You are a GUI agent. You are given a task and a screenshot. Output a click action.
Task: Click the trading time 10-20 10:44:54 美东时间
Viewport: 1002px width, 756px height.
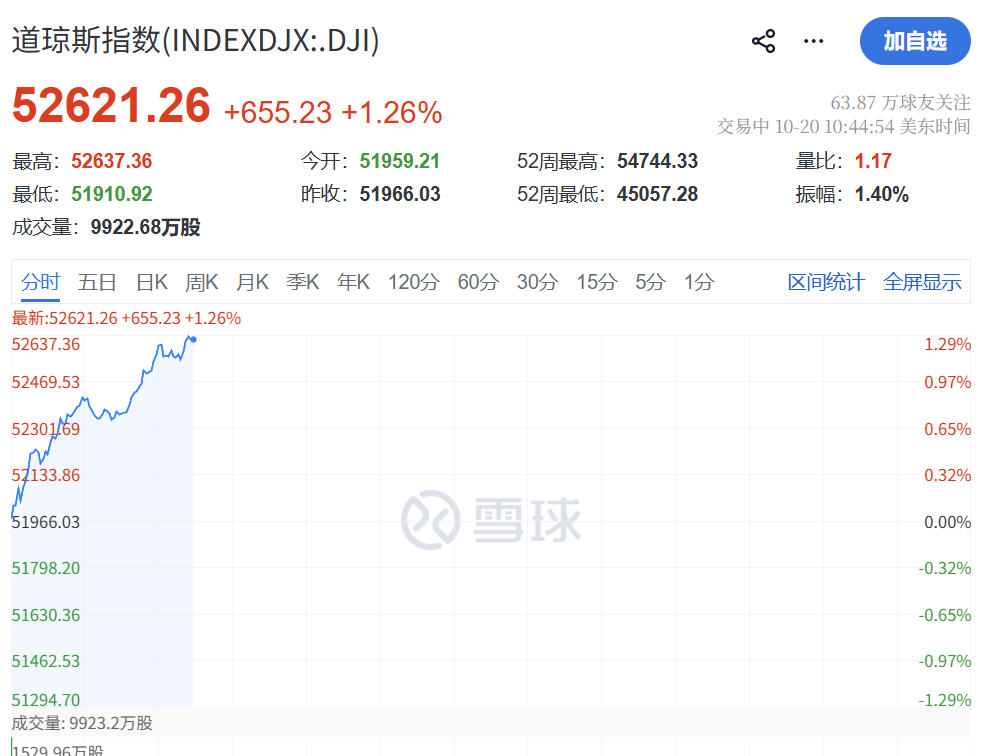pyautogui.click(x=872, y=127)
